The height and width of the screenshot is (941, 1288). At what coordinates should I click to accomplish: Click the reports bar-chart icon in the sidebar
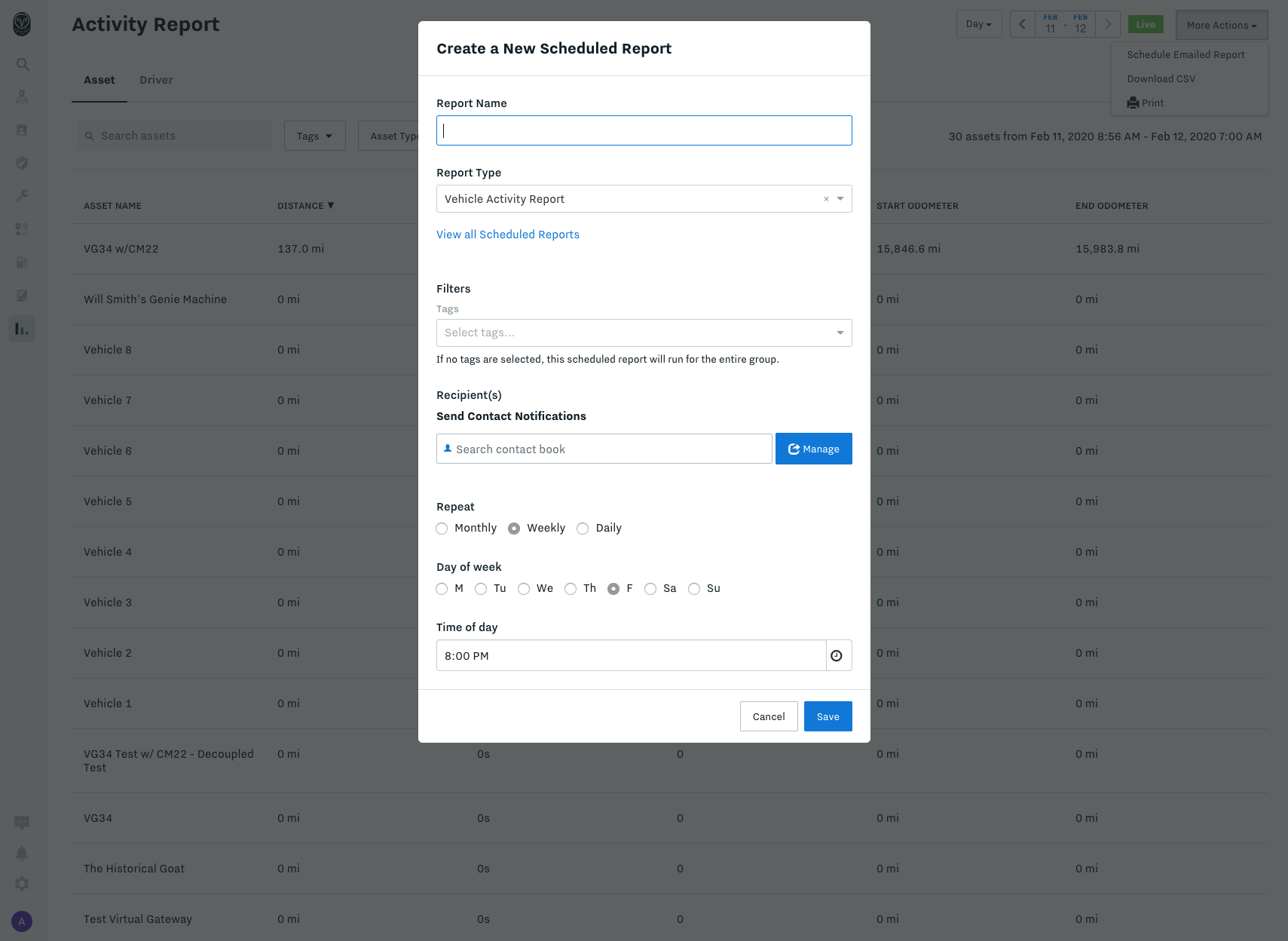[22, 328]
